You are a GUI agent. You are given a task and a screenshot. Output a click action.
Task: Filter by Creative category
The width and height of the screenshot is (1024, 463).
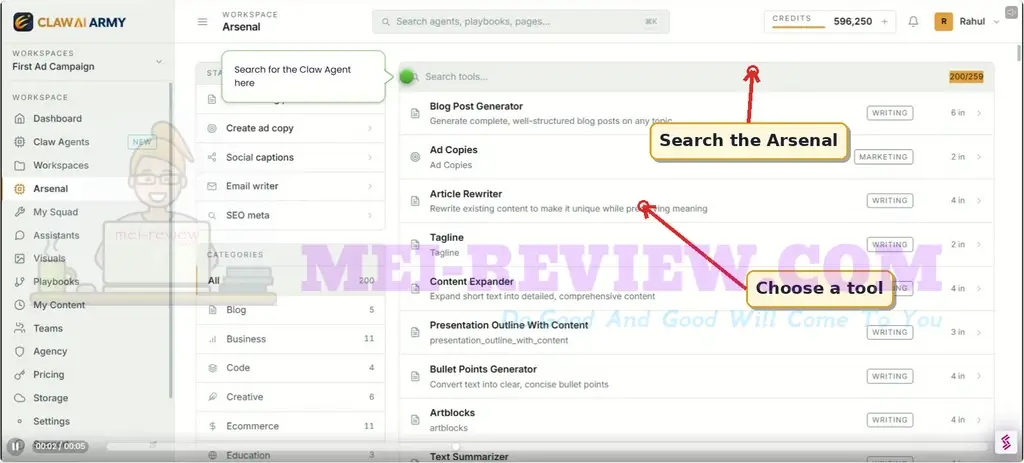pyautogui.click(x=291, y=397)
